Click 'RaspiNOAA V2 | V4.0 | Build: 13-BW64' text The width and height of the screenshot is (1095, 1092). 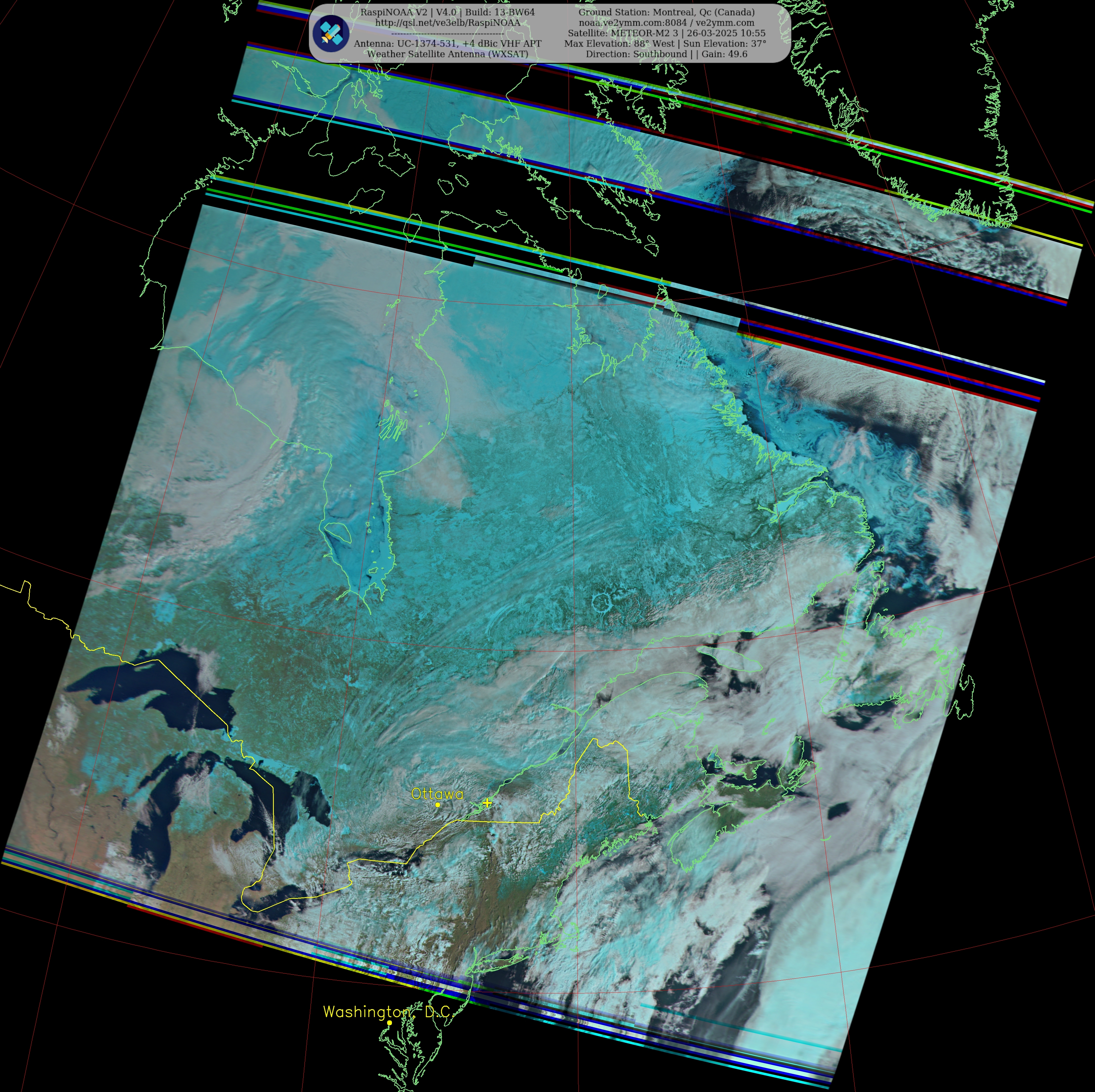448,12
